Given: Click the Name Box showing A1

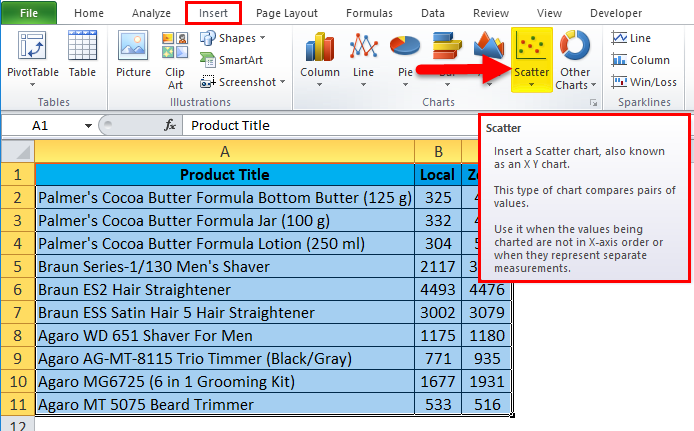Looking at the screenshot, I should [42, 126].
